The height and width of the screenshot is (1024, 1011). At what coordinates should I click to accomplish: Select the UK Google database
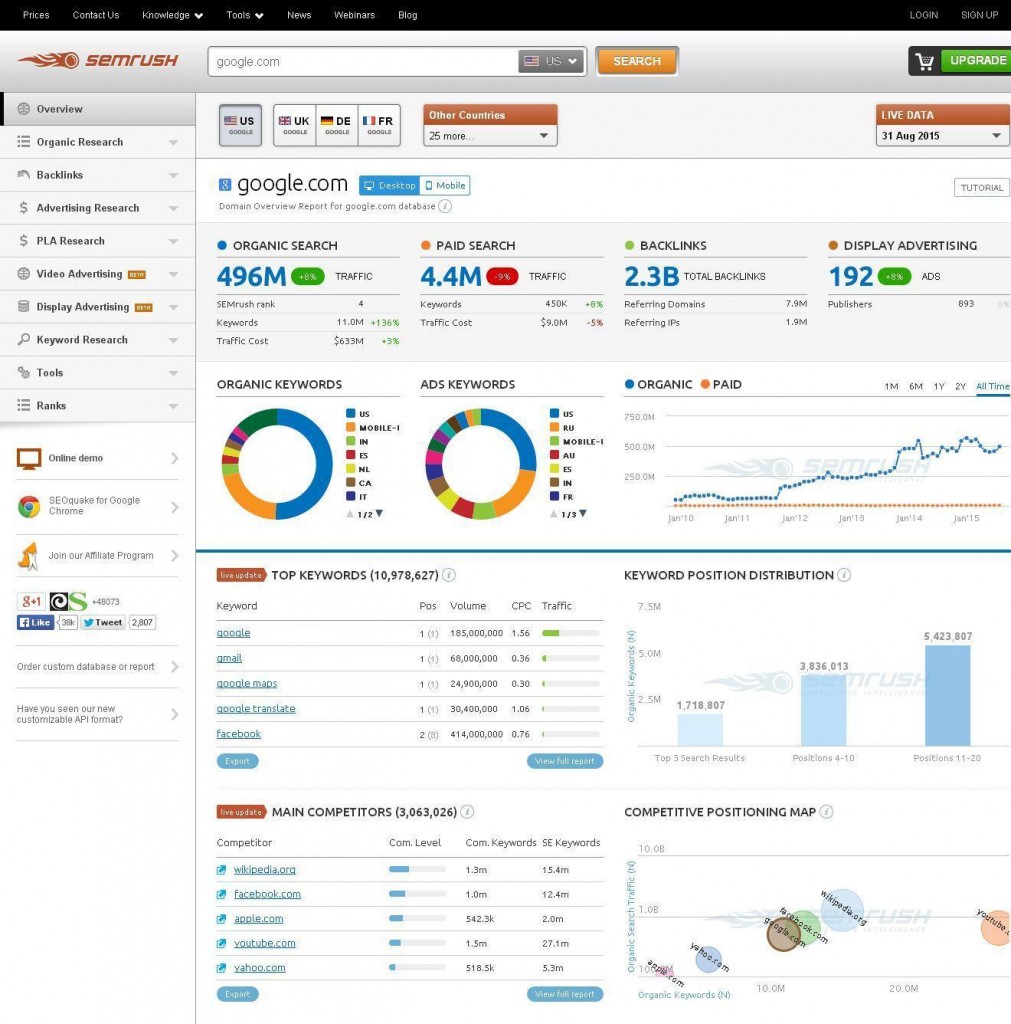[295, 125]
